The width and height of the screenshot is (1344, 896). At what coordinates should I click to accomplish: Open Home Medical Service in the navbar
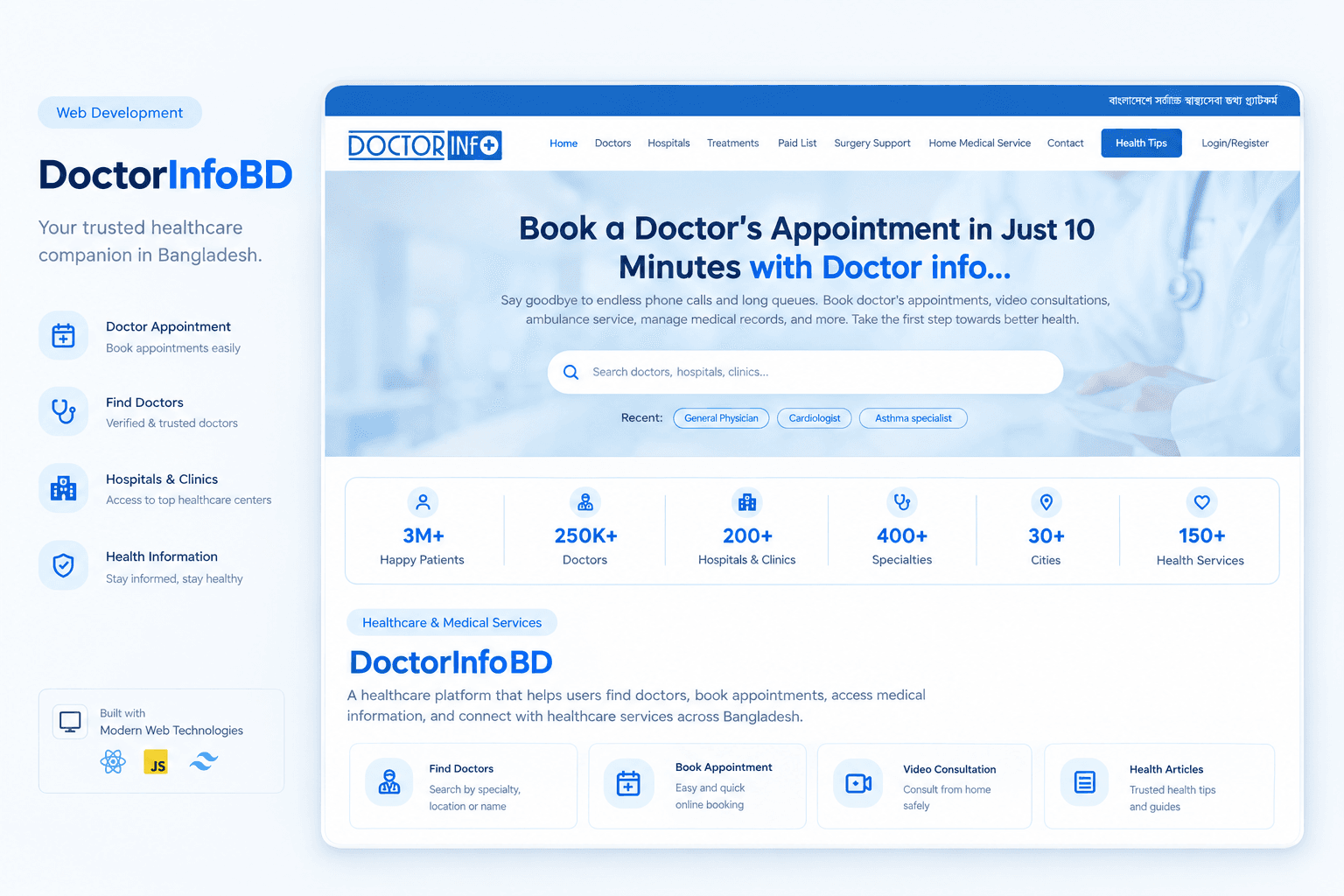tap(980, 143)
